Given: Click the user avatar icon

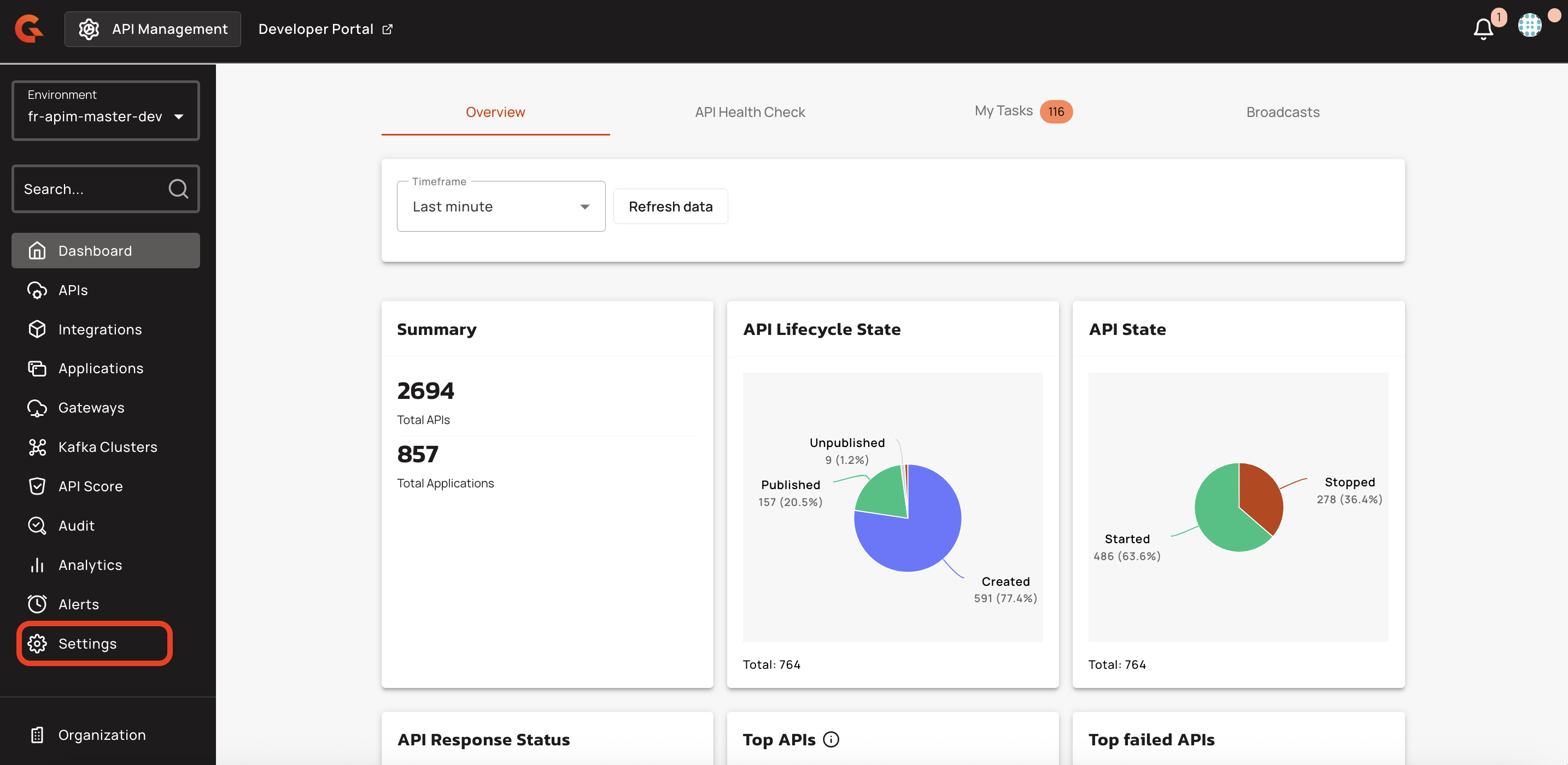Looking at the screenshot, I should 1529,26.
